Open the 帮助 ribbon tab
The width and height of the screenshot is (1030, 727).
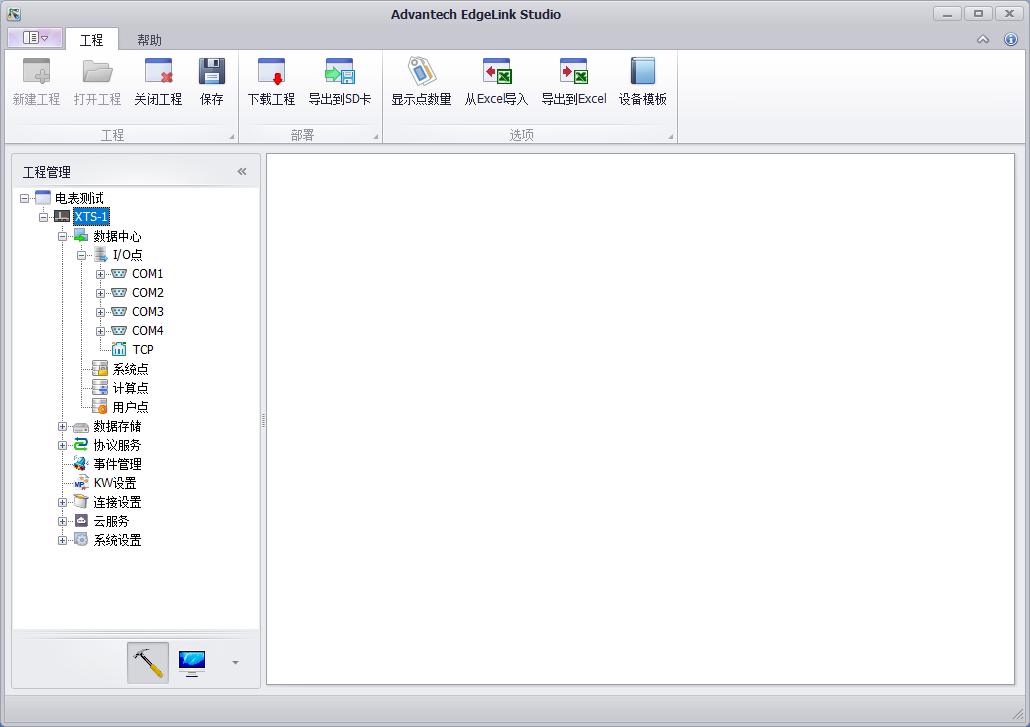149,40
